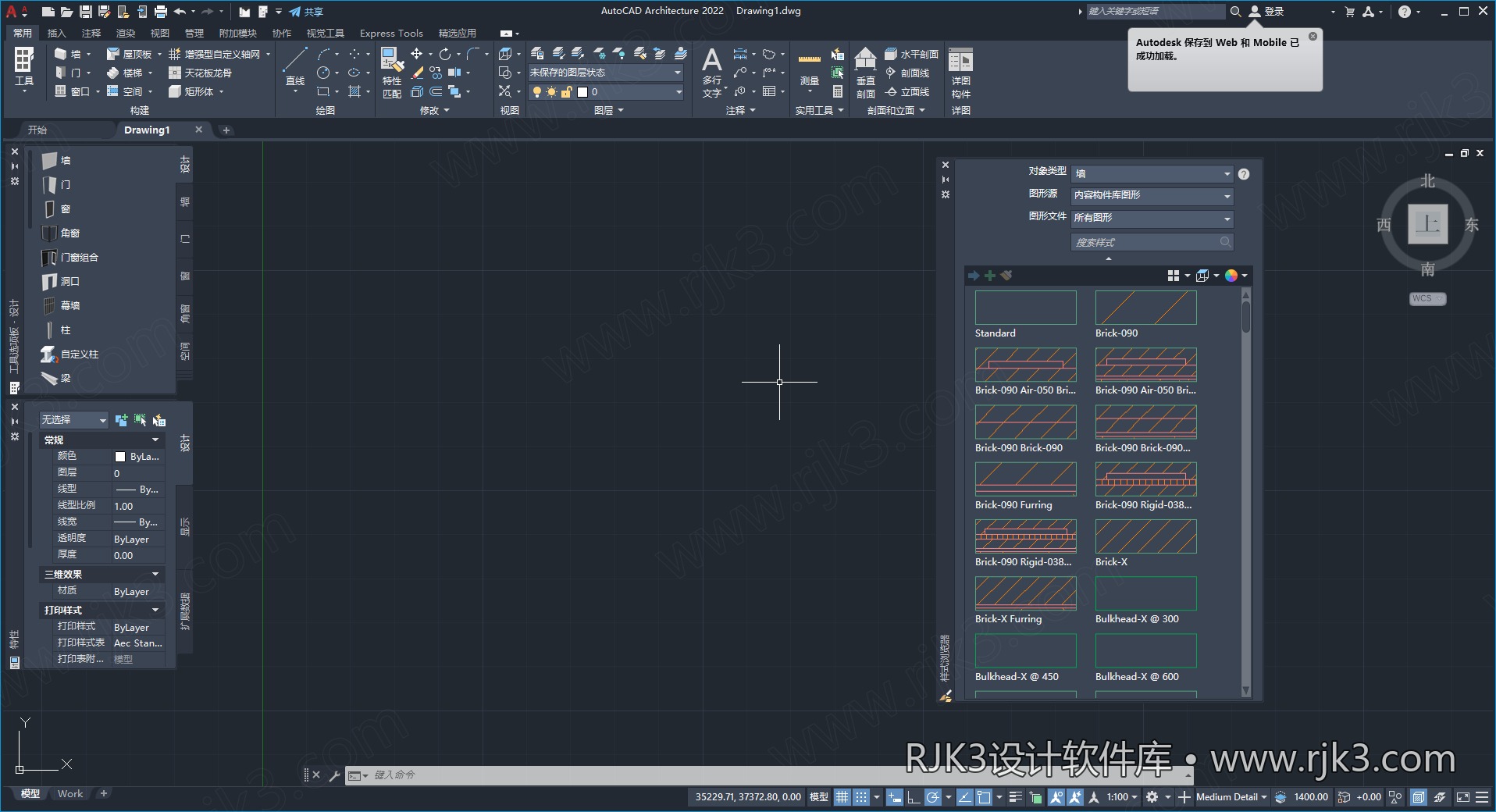
Task: Open the 工具 tools button in ribbon
Action: (24, 69)
